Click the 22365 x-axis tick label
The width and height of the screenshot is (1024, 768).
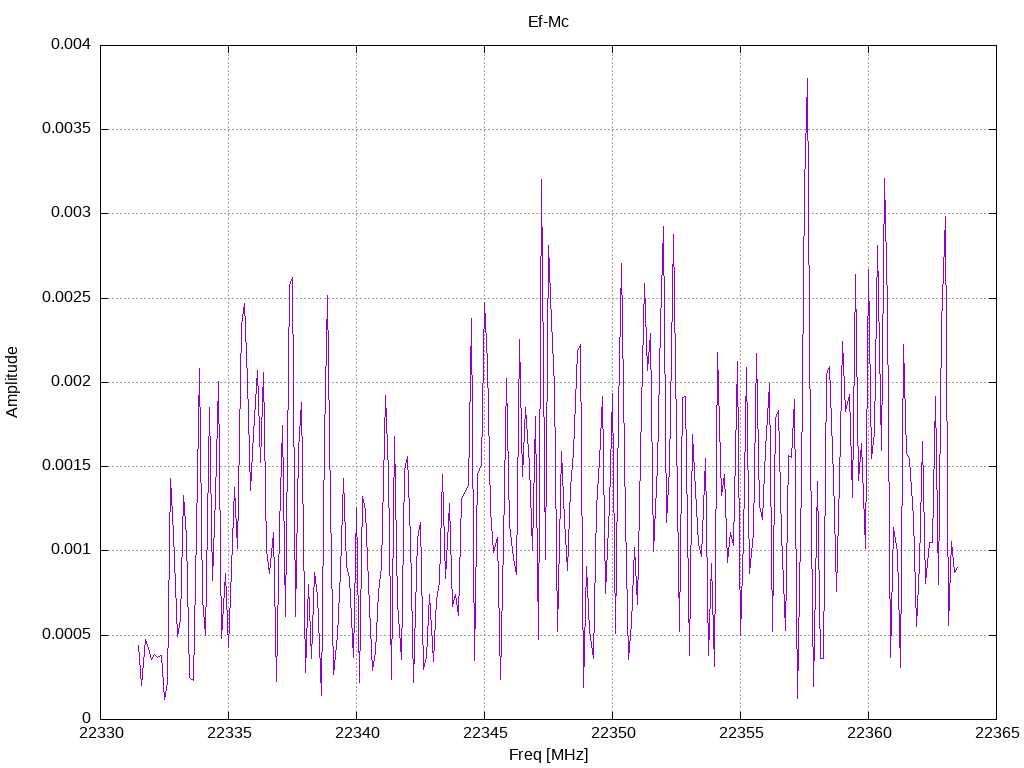pyautogui.click(x=996, y=733)
